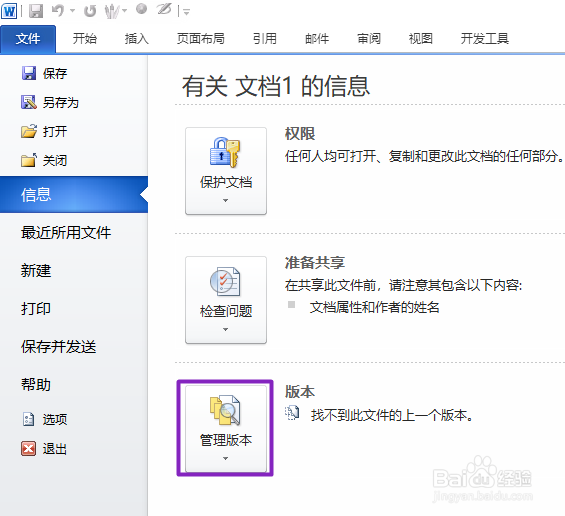Open 最近所用文件 in the backstage menu
The image size is (565, 516).
(x=66, y=233)
